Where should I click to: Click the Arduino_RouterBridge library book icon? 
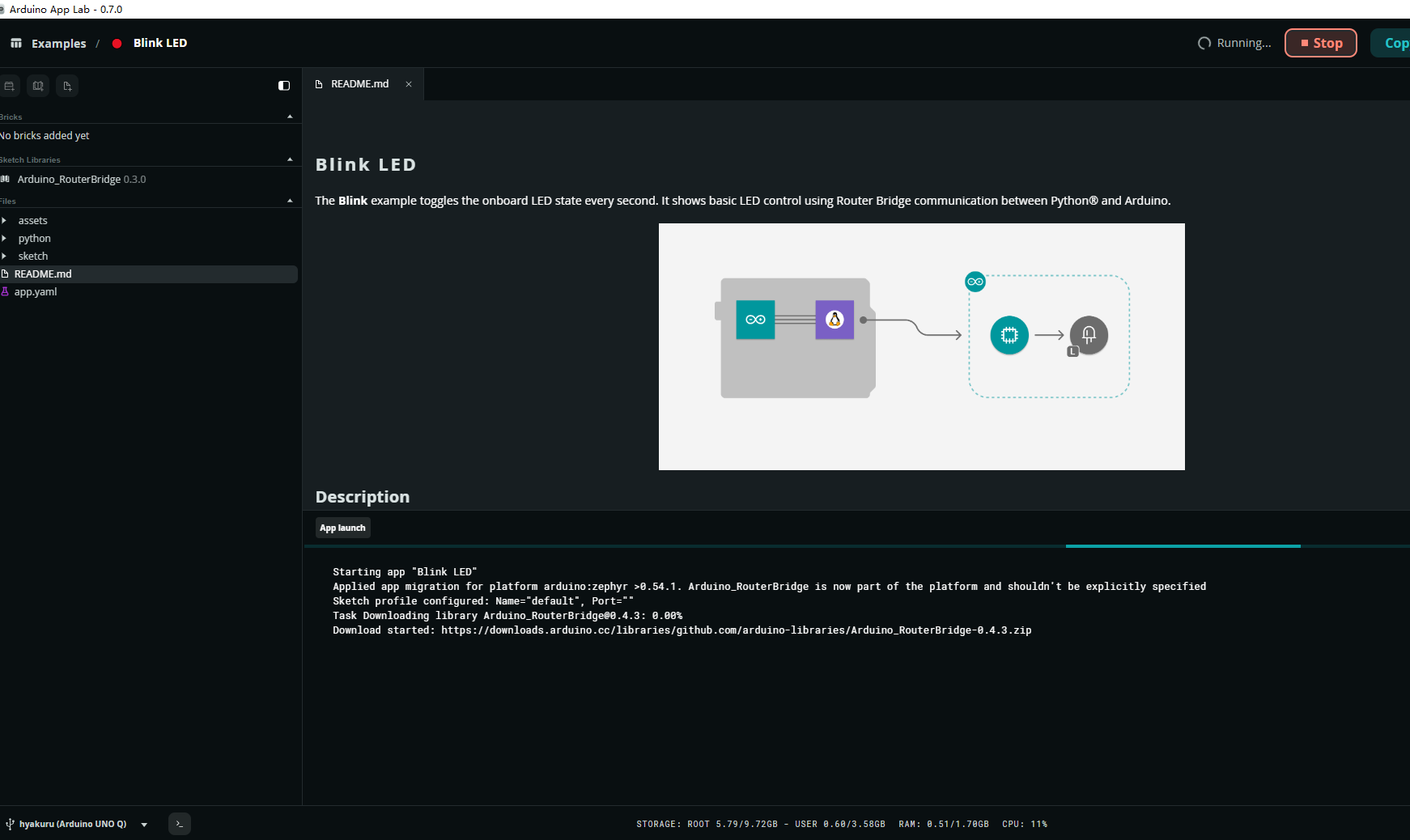6,179
